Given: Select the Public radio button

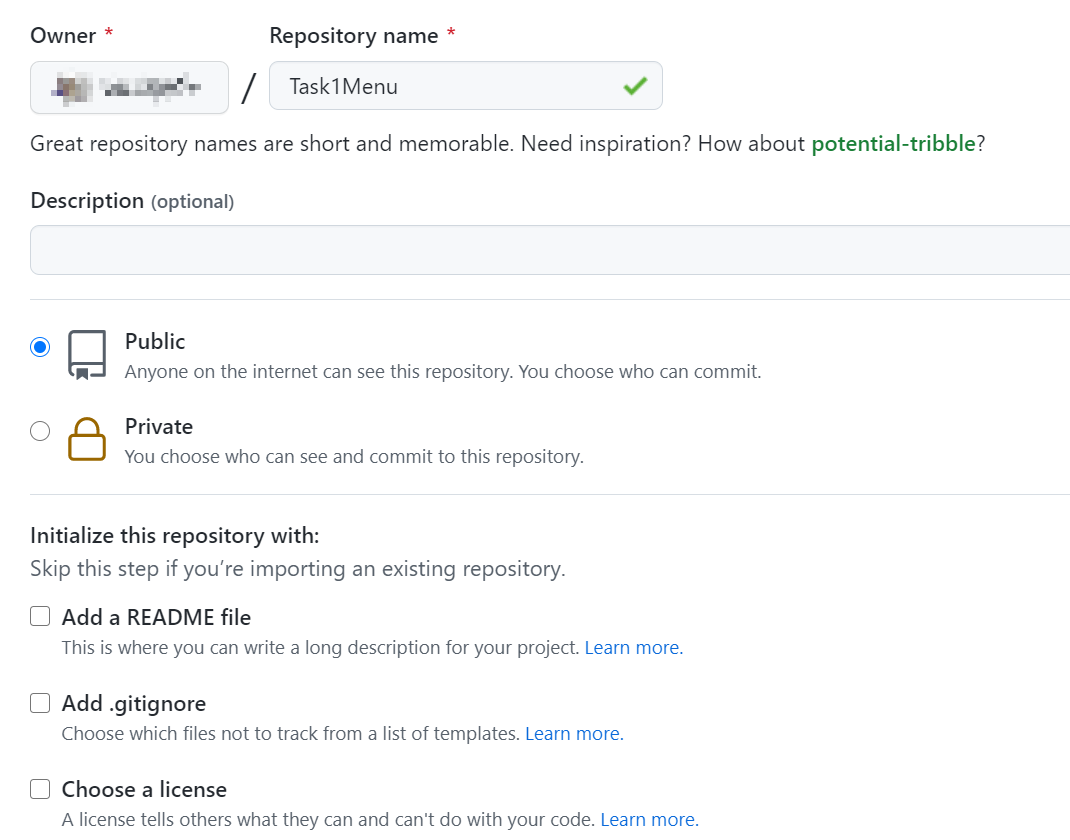Looking at the screenshot, I should click(40, 347).
